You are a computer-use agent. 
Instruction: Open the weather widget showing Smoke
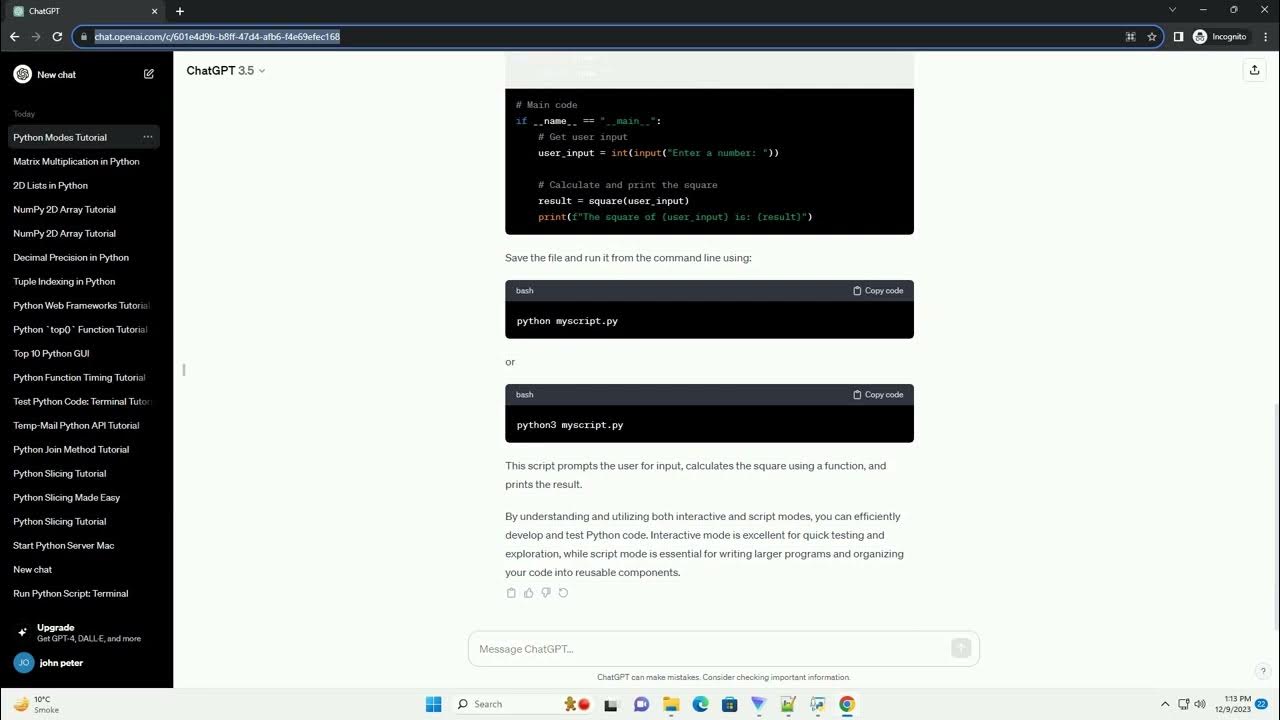click(x=36, y=704)
